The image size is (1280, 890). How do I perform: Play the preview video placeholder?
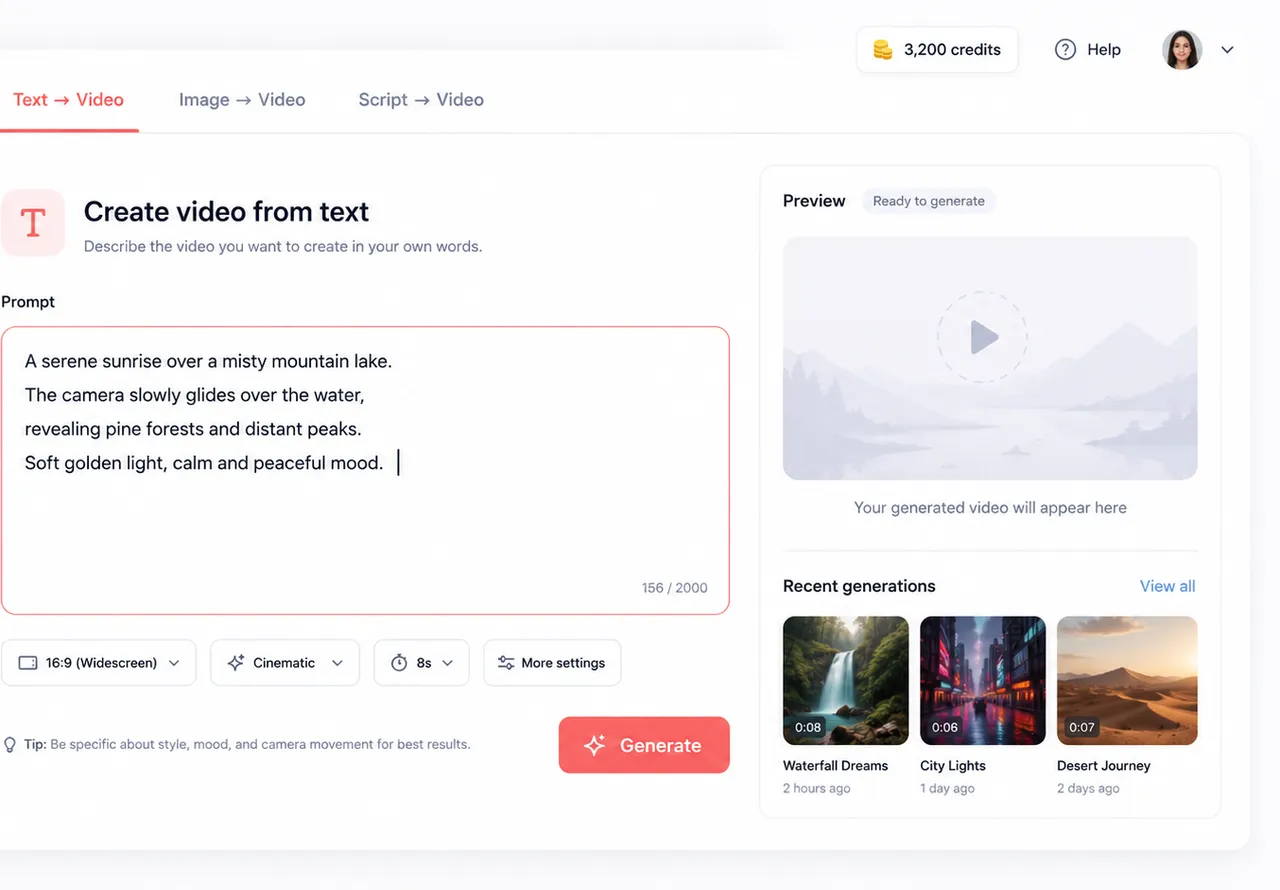point(983,337)
